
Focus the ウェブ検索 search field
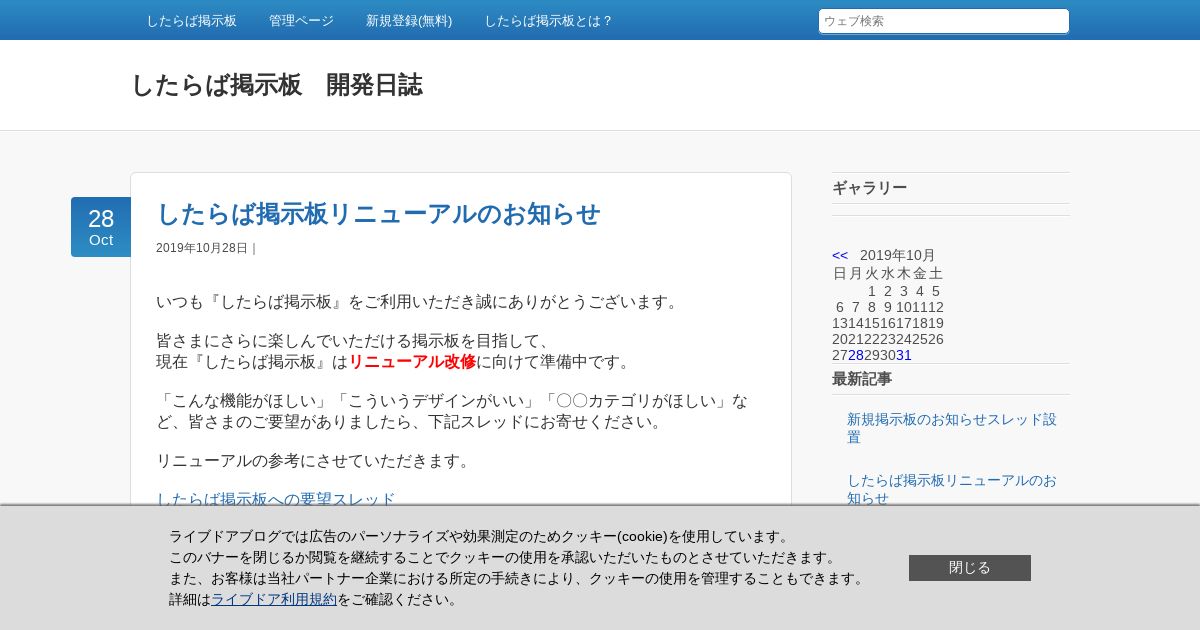click(x=944, y=21)
